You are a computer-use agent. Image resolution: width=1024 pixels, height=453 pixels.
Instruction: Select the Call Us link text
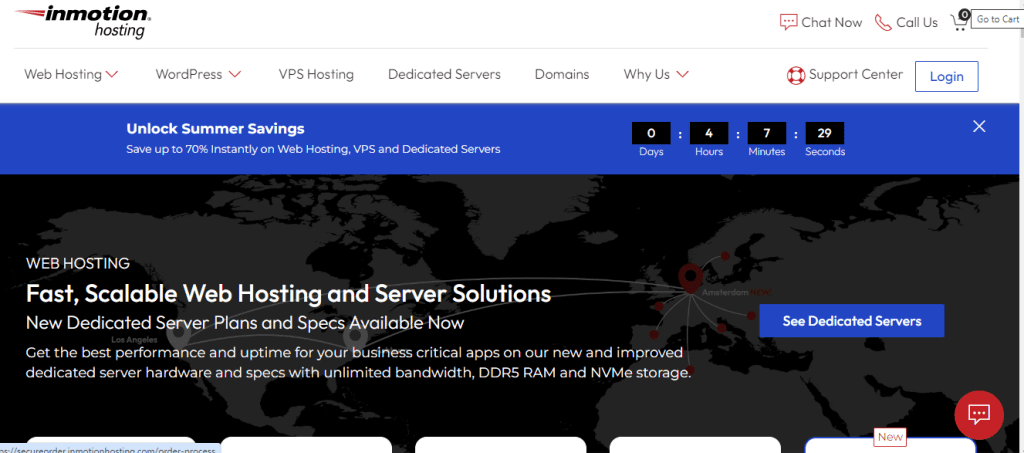(x=917, y=22)
